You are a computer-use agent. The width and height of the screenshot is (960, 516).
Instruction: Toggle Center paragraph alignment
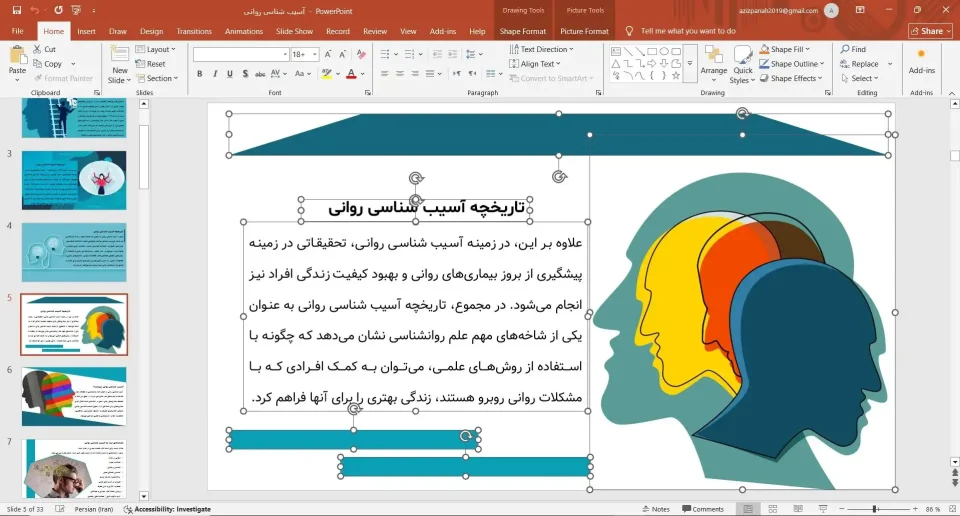pyautogui.click(x=400, y=73)
